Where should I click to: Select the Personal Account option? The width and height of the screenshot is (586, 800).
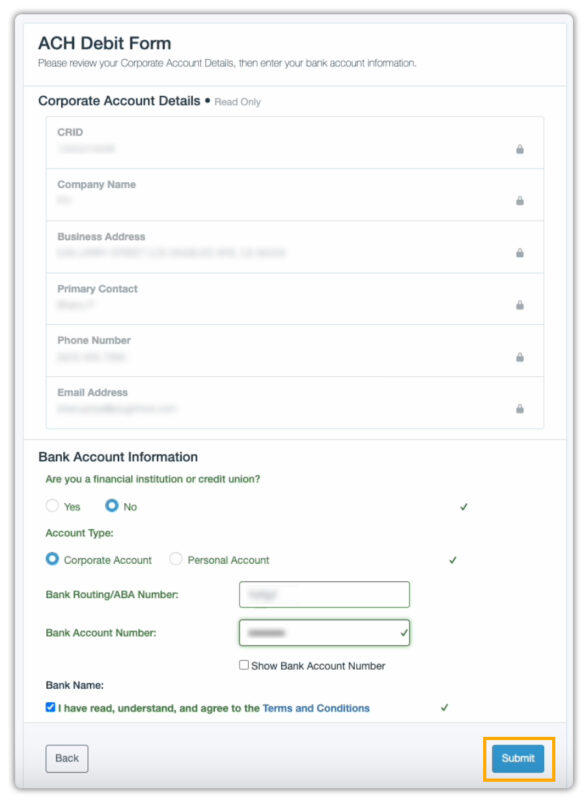[175, 560]
